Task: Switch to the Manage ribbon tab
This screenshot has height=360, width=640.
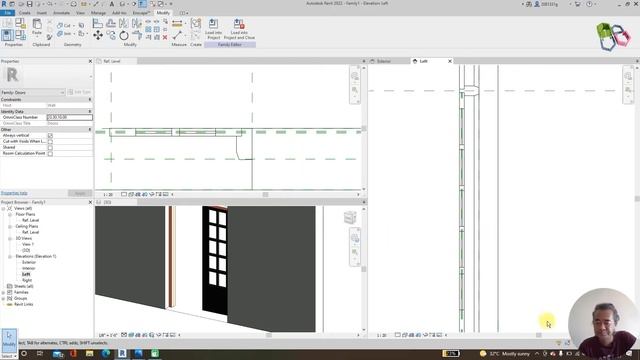Action: (x=98, y=13)
